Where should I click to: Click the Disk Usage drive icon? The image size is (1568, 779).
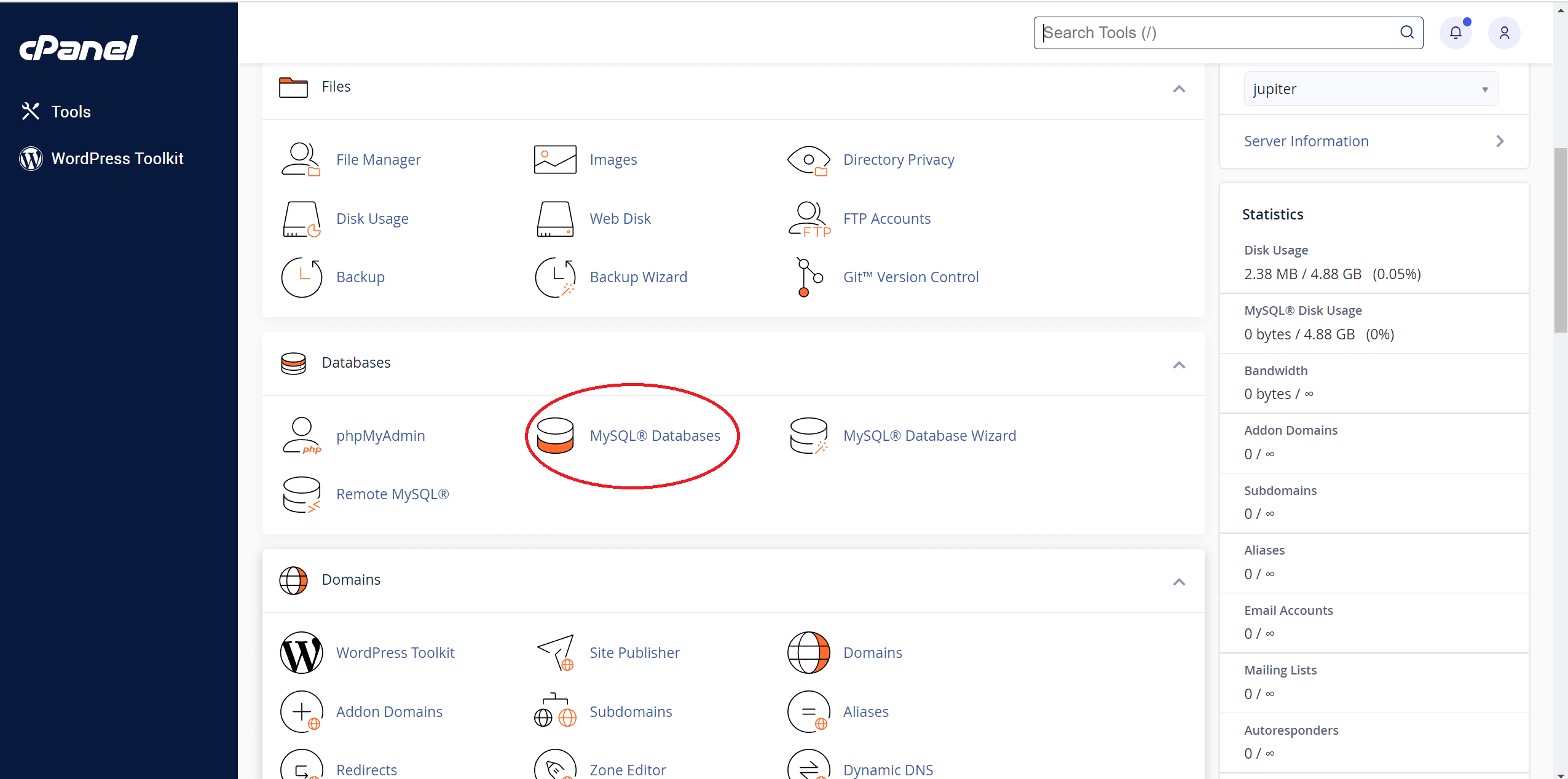301,219
